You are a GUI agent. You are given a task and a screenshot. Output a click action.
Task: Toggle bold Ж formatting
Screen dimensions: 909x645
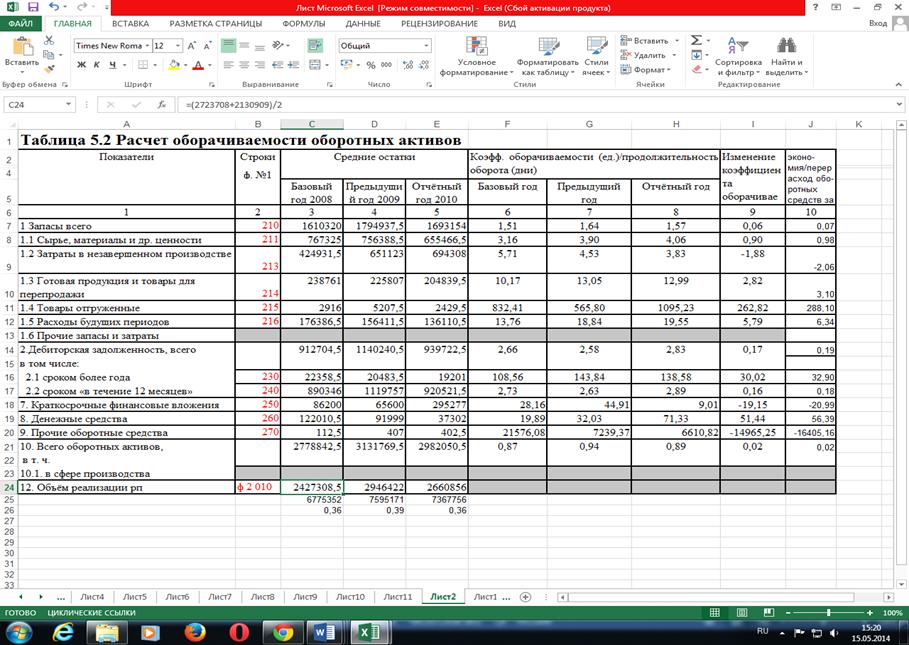[82, 65]
